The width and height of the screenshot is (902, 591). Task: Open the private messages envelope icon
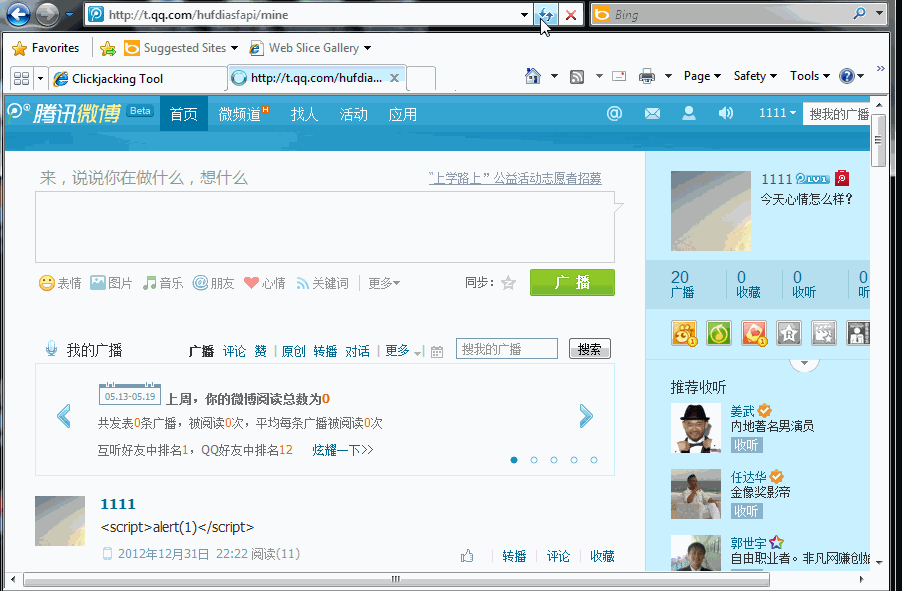click(x=652, y=114)
